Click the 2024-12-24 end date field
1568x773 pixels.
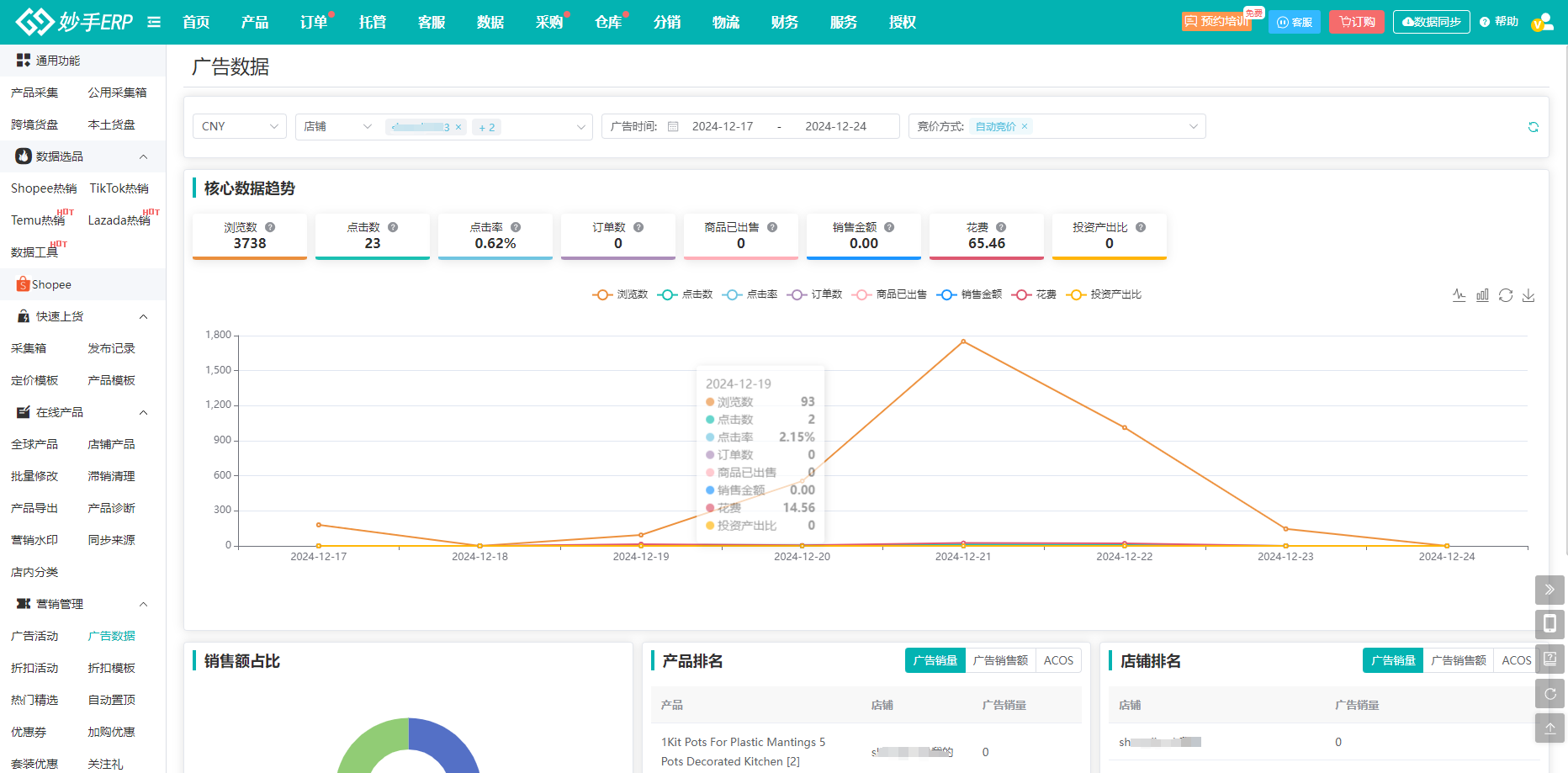click(835, 126)
